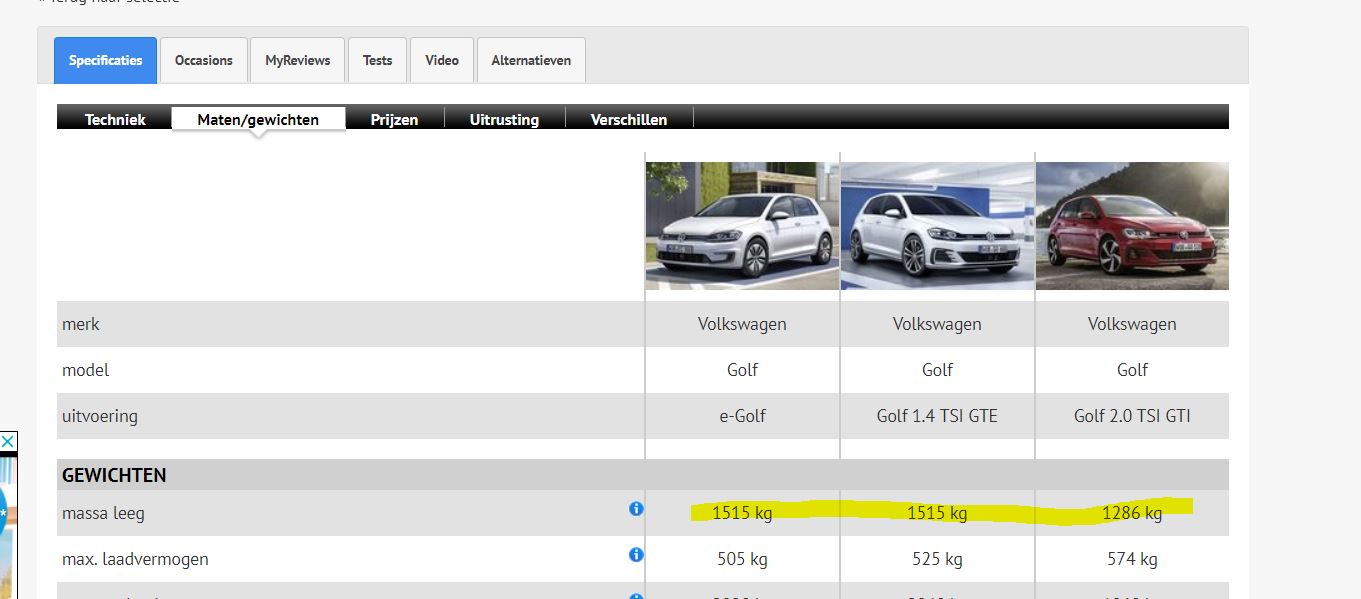
Task: Open the Uitrusting sub-tab
Action: [504, 119]
